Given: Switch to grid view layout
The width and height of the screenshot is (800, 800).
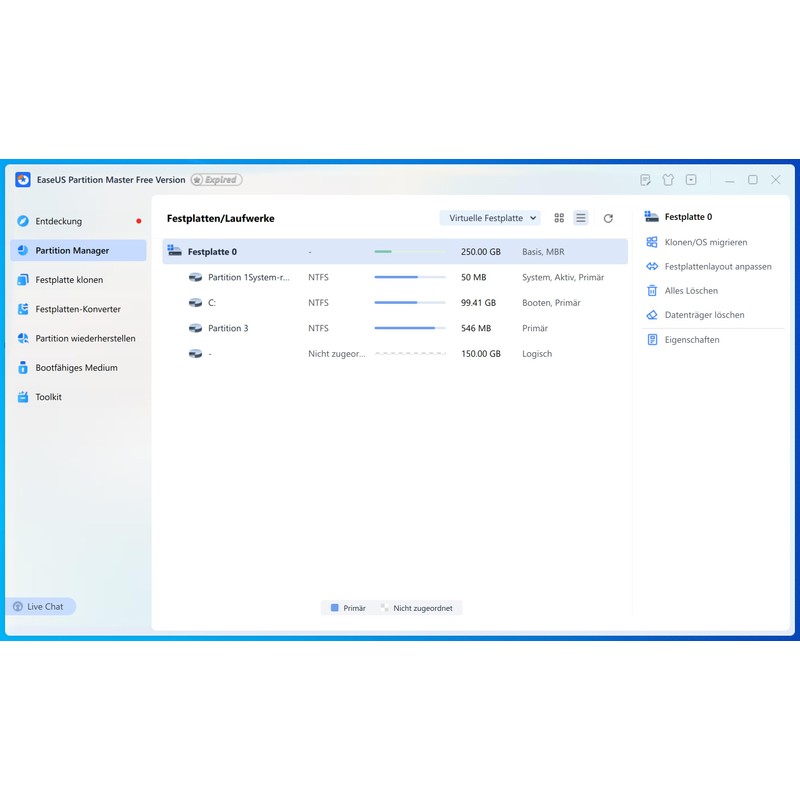Looking at the screenshot, I should click(559, 218).
